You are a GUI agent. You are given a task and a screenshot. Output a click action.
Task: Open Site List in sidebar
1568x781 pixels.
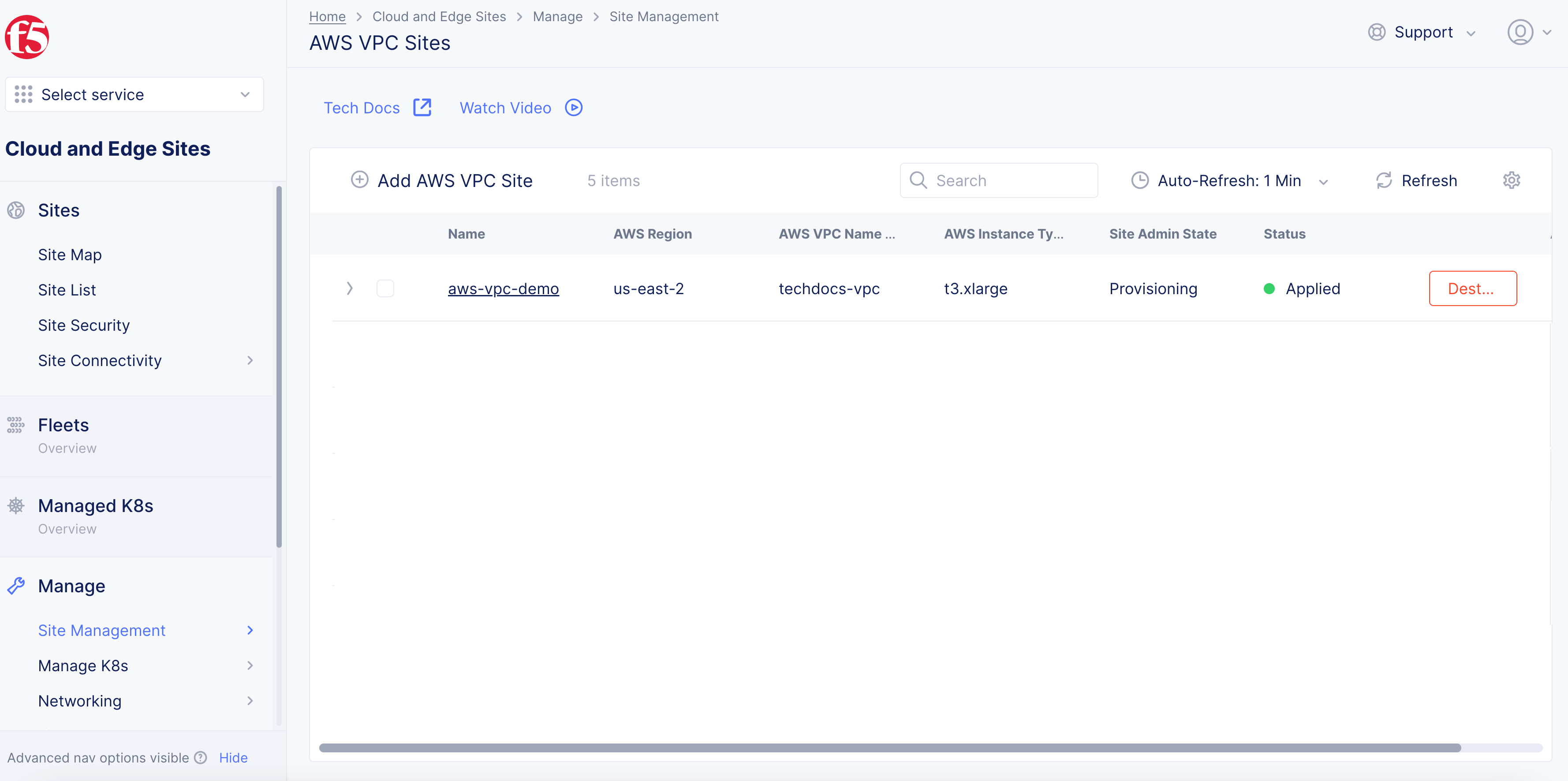(67, 290)
